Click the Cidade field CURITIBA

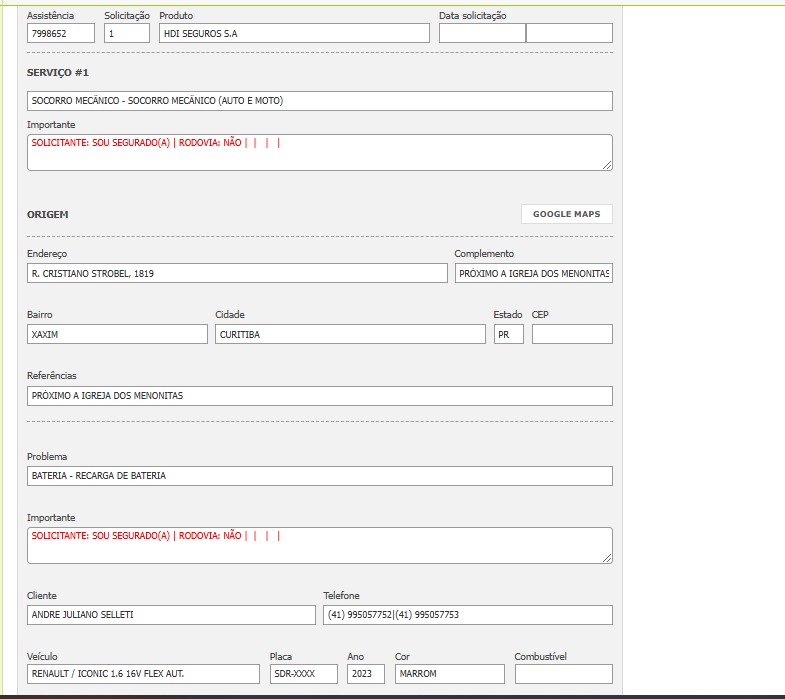pos(350,334)
